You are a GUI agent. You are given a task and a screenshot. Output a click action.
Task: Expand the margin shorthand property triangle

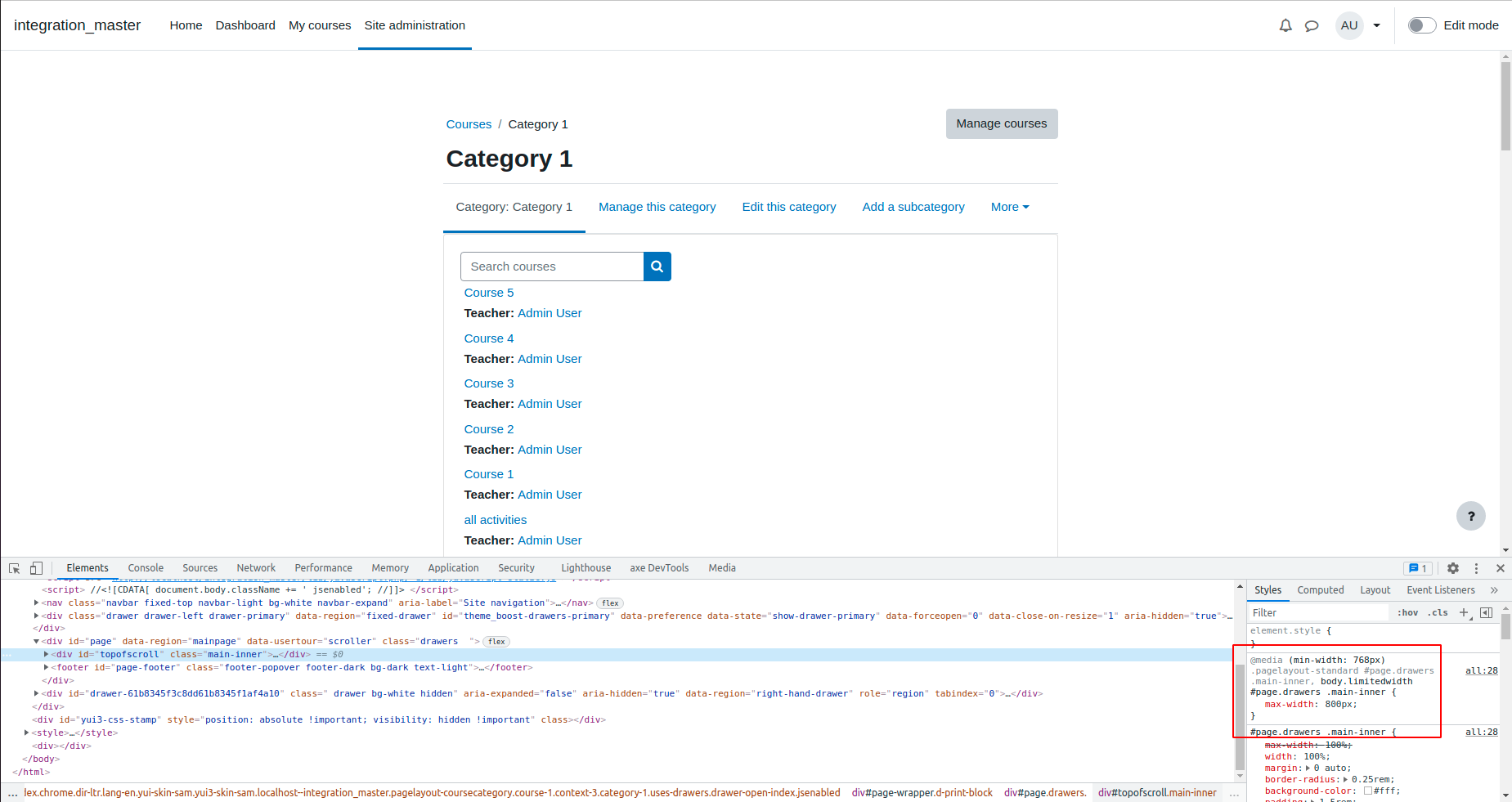1308,768
